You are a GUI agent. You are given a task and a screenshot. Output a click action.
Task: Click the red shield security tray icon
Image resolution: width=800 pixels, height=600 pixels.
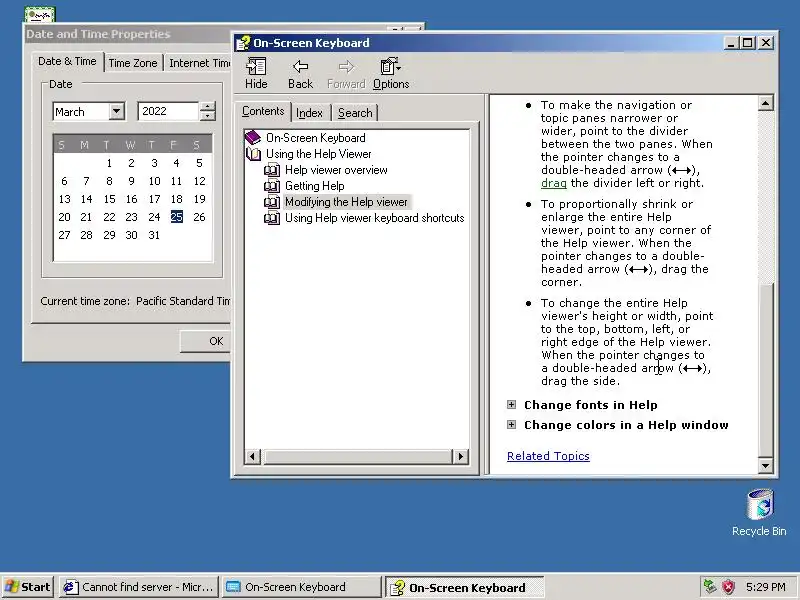[x=729, y=587]
